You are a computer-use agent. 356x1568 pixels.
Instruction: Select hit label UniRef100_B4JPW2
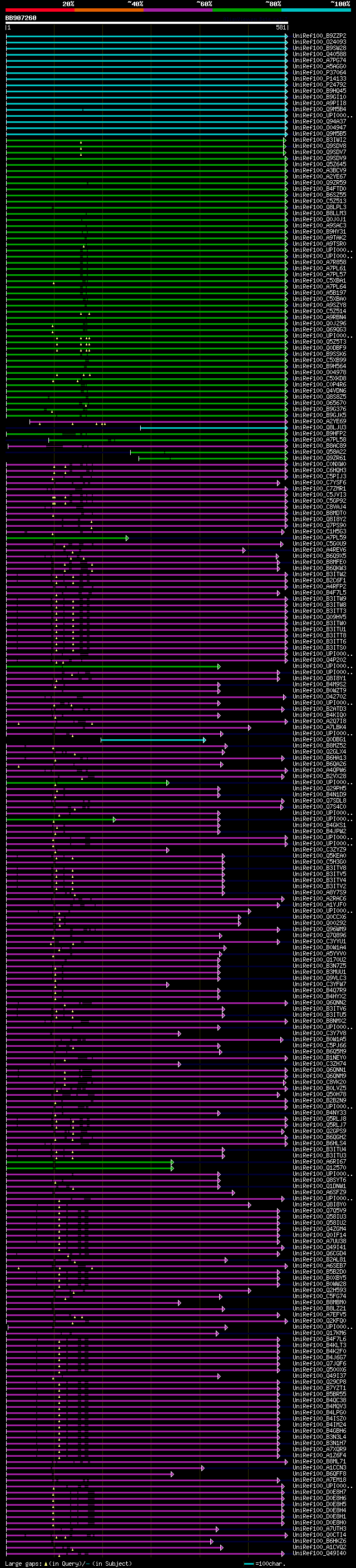[x=319, y=832]
